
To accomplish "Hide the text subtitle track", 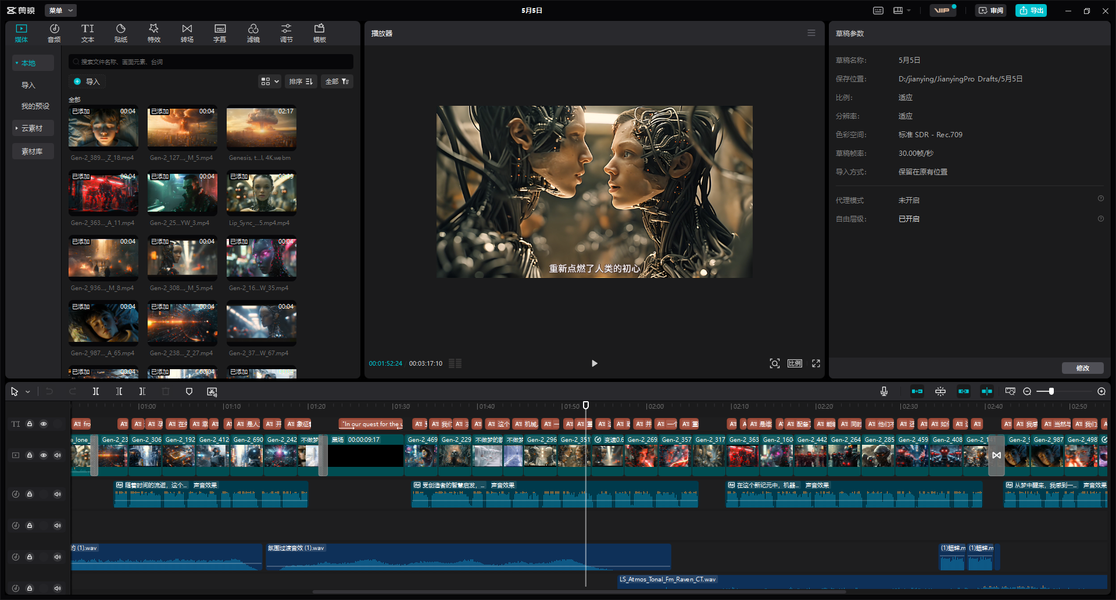I will click(x=43, y=423).
